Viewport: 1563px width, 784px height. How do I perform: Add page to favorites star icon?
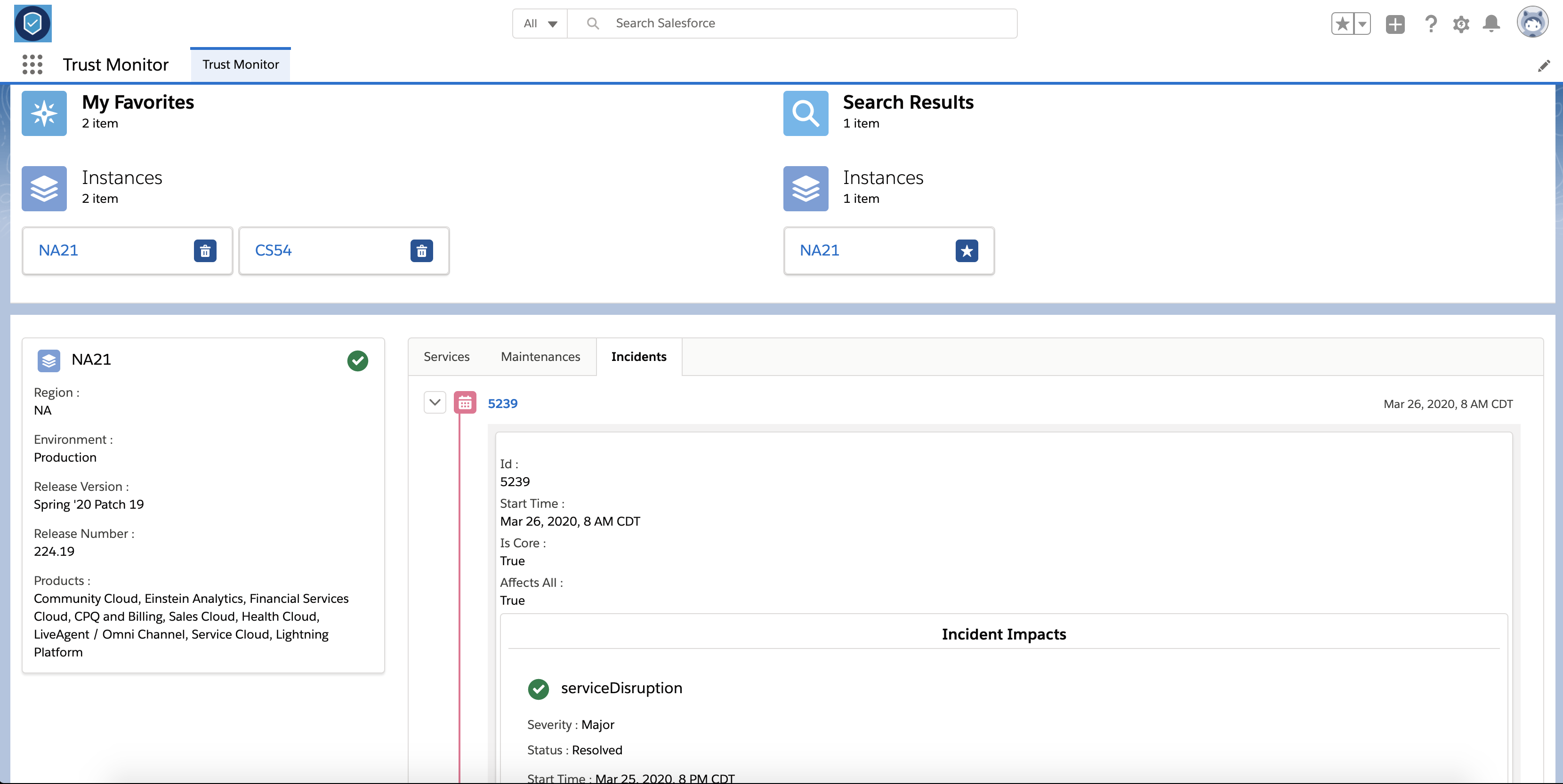click(x=1342, y=24)
